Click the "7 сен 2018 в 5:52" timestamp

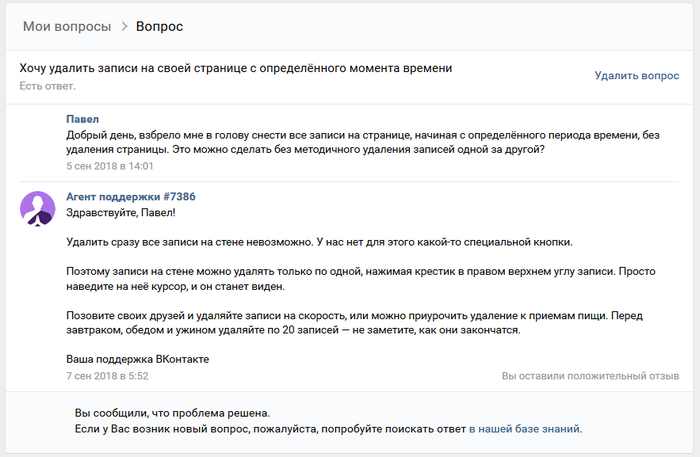point(107,375)
